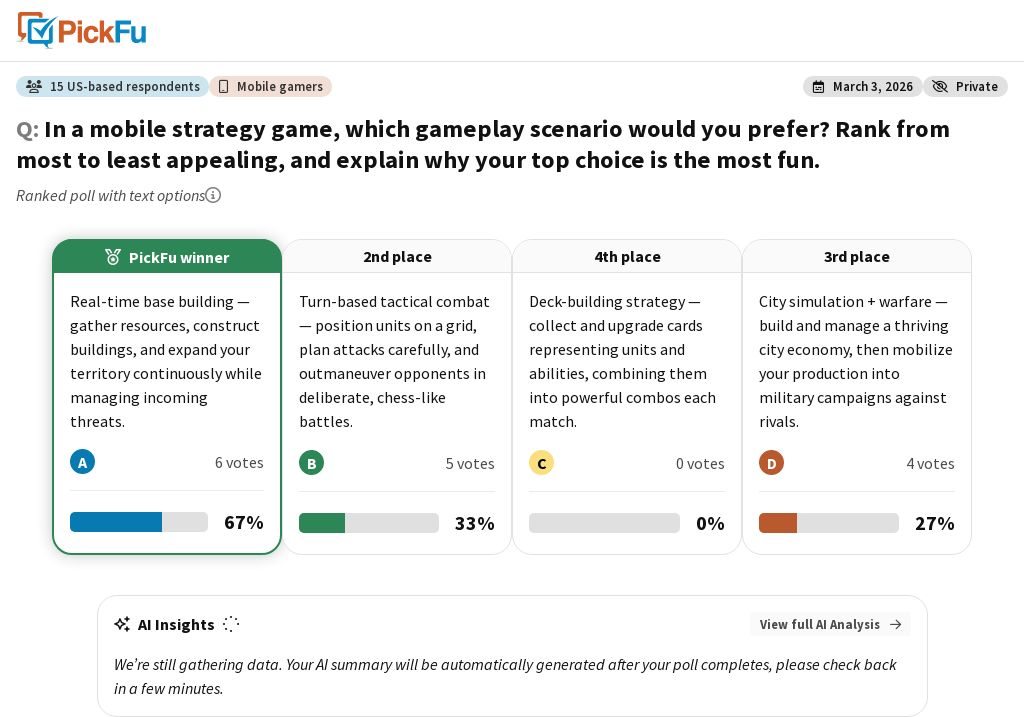Click the medal icon in PickFu winner header
The width and height of the screenshot is (1024, 717).
click(x=113, y=257)
